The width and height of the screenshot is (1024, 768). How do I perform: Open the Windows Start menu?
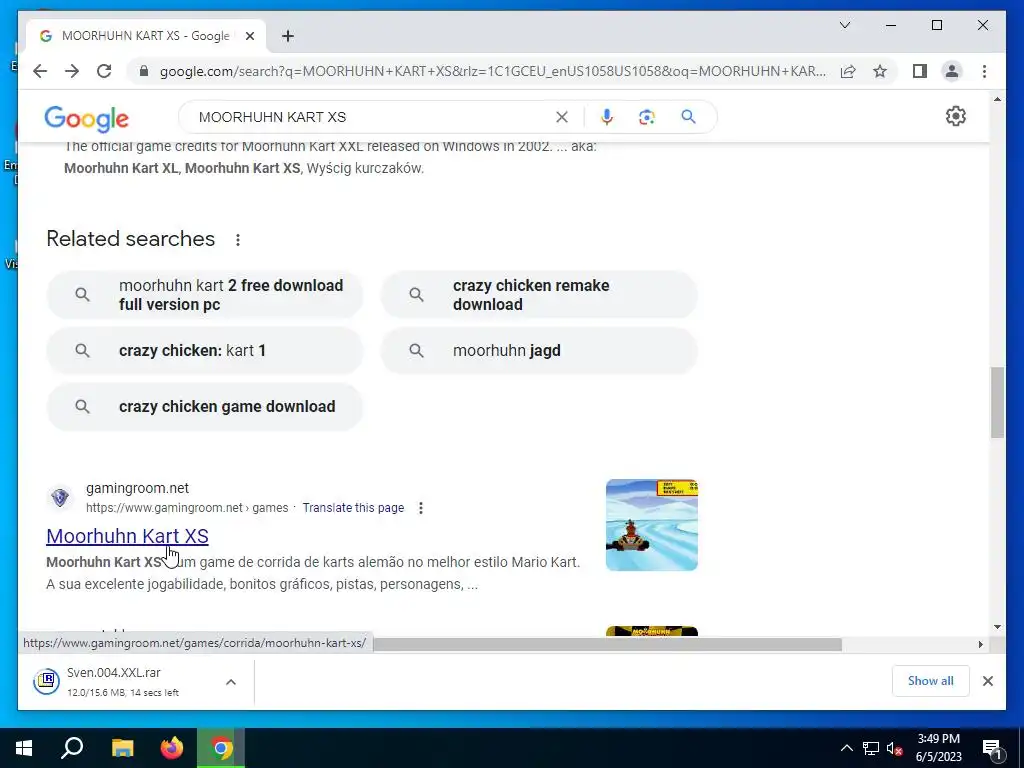24,748
